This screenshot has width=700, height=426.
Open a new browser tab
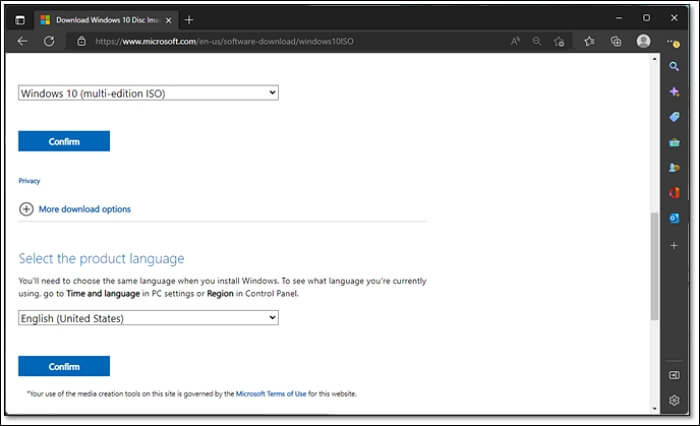(x=189, y=20)
